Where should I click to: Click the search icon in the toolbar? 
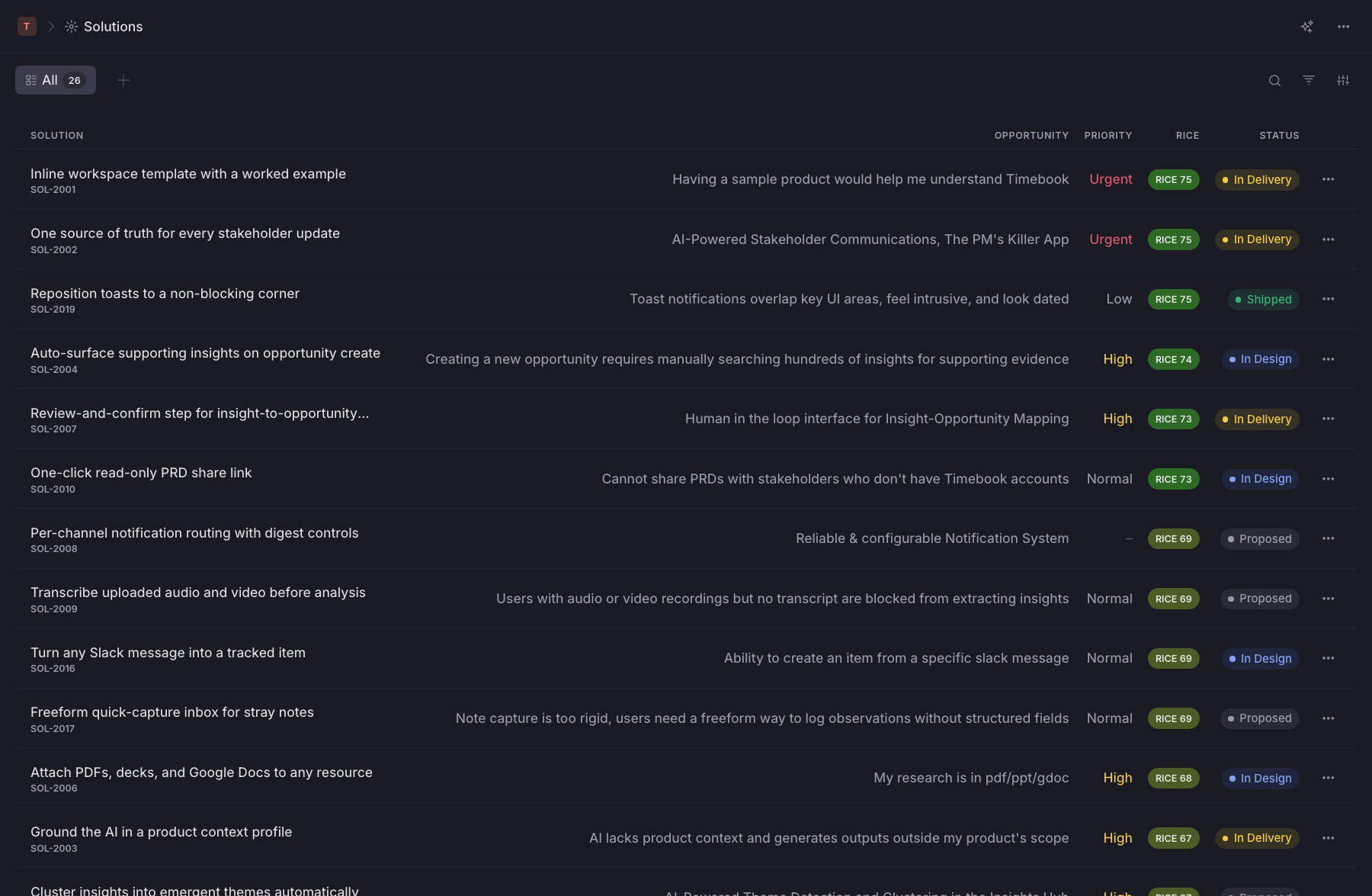click(x=1274, y=80)
